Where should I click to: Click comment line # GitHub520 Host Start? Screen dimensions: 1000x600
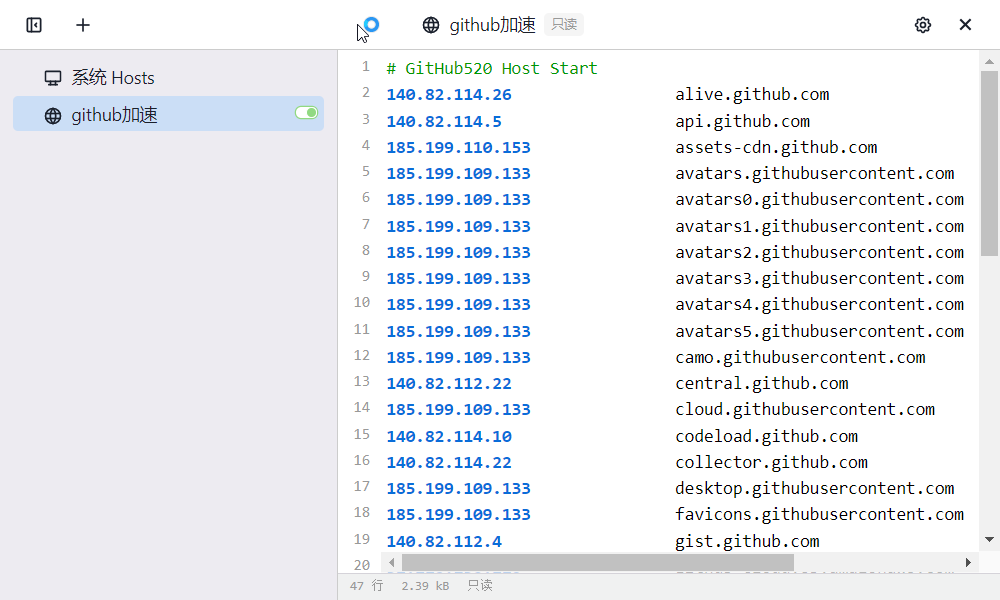pyautogui.click(x=492, y=68)
